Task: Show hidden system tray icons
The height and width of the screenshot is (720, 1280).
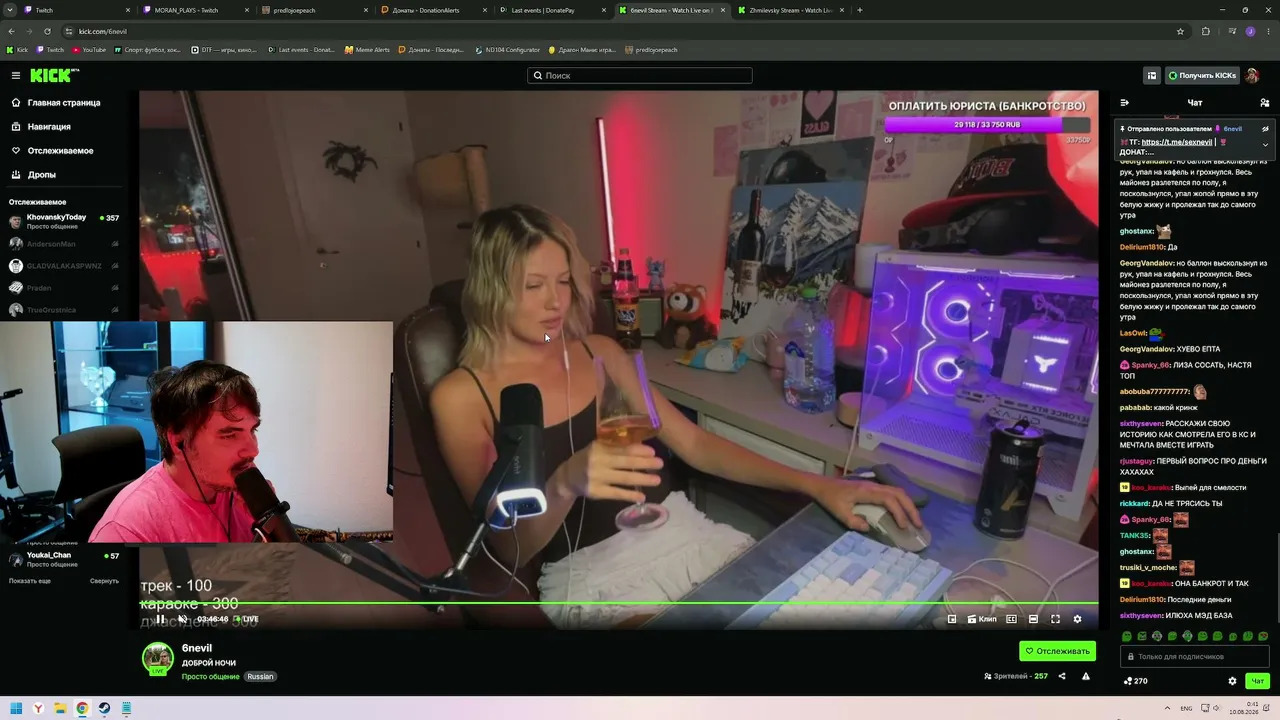Action: click(x=1166, y=708)
